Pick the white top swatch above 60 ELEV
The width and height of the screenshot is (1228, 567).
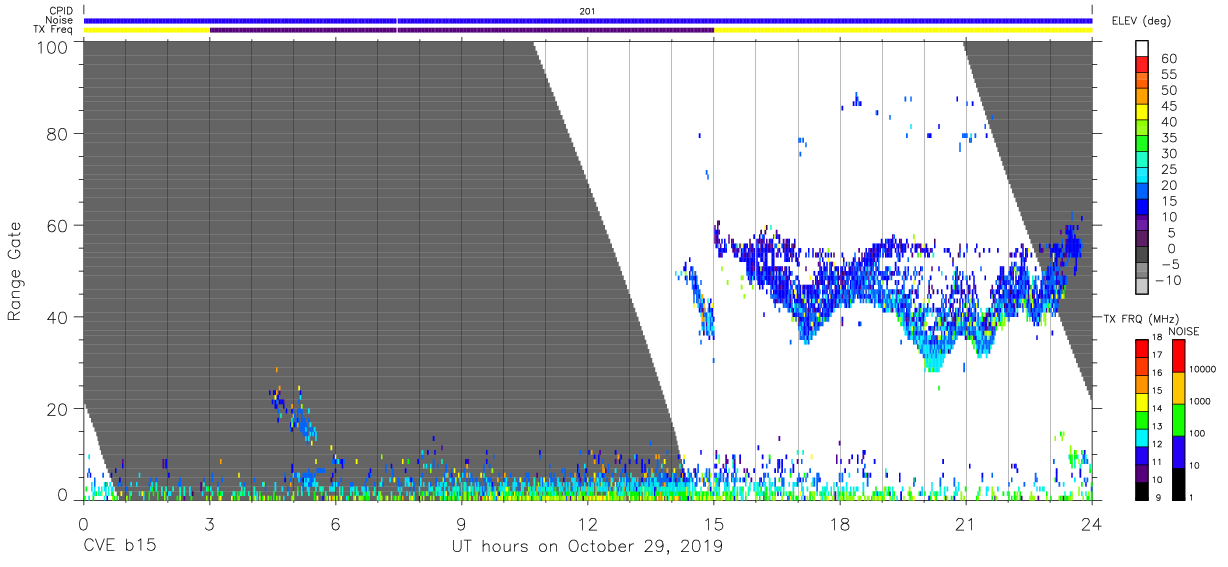click(x=1143, y=50)
